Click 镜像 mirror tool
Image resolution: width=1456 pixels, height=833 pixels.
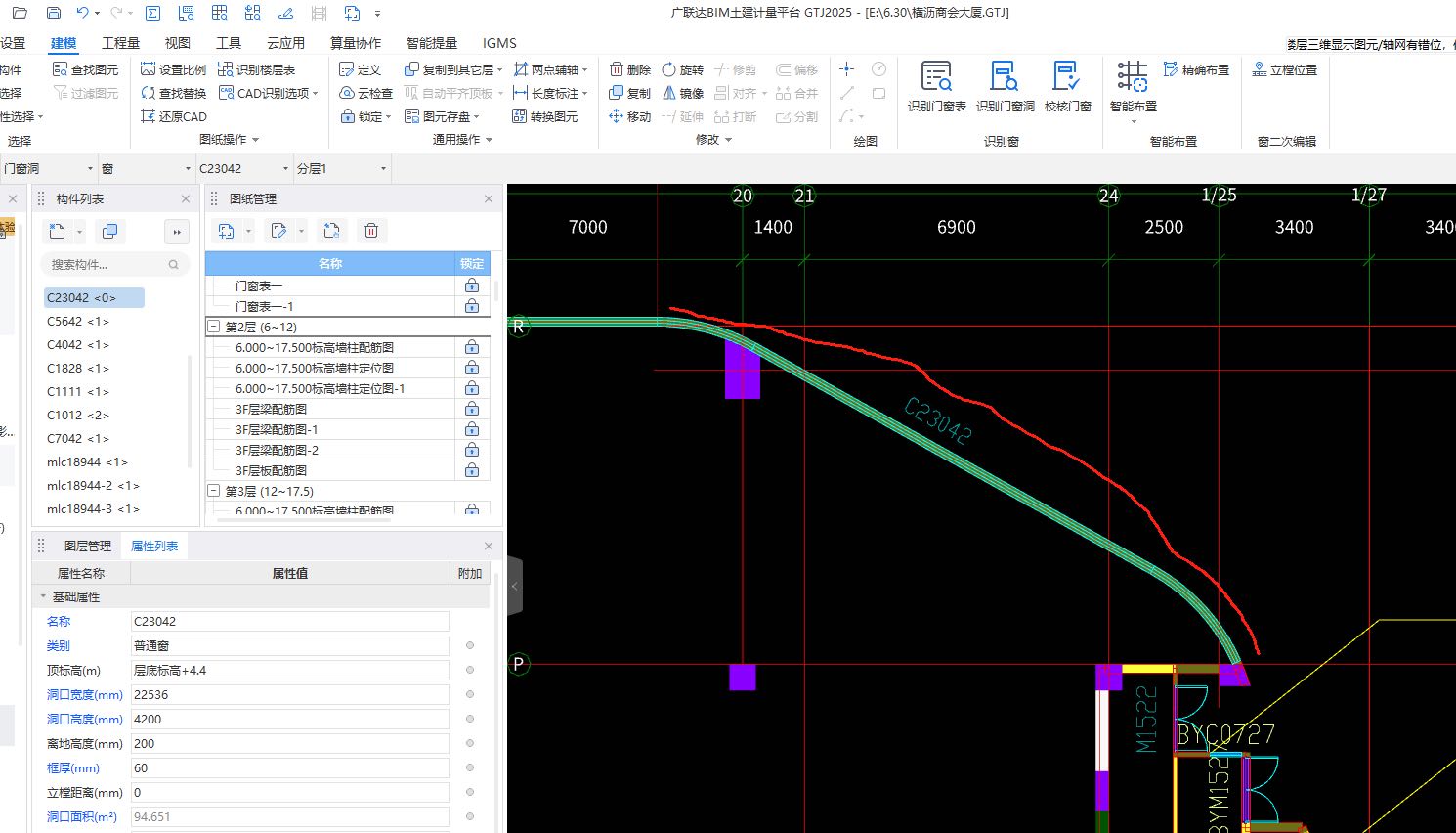coord(682,93)
